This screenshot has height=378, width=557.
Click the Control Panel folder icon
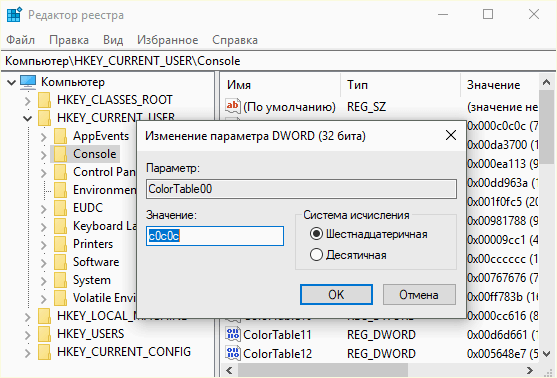point(61,172)
